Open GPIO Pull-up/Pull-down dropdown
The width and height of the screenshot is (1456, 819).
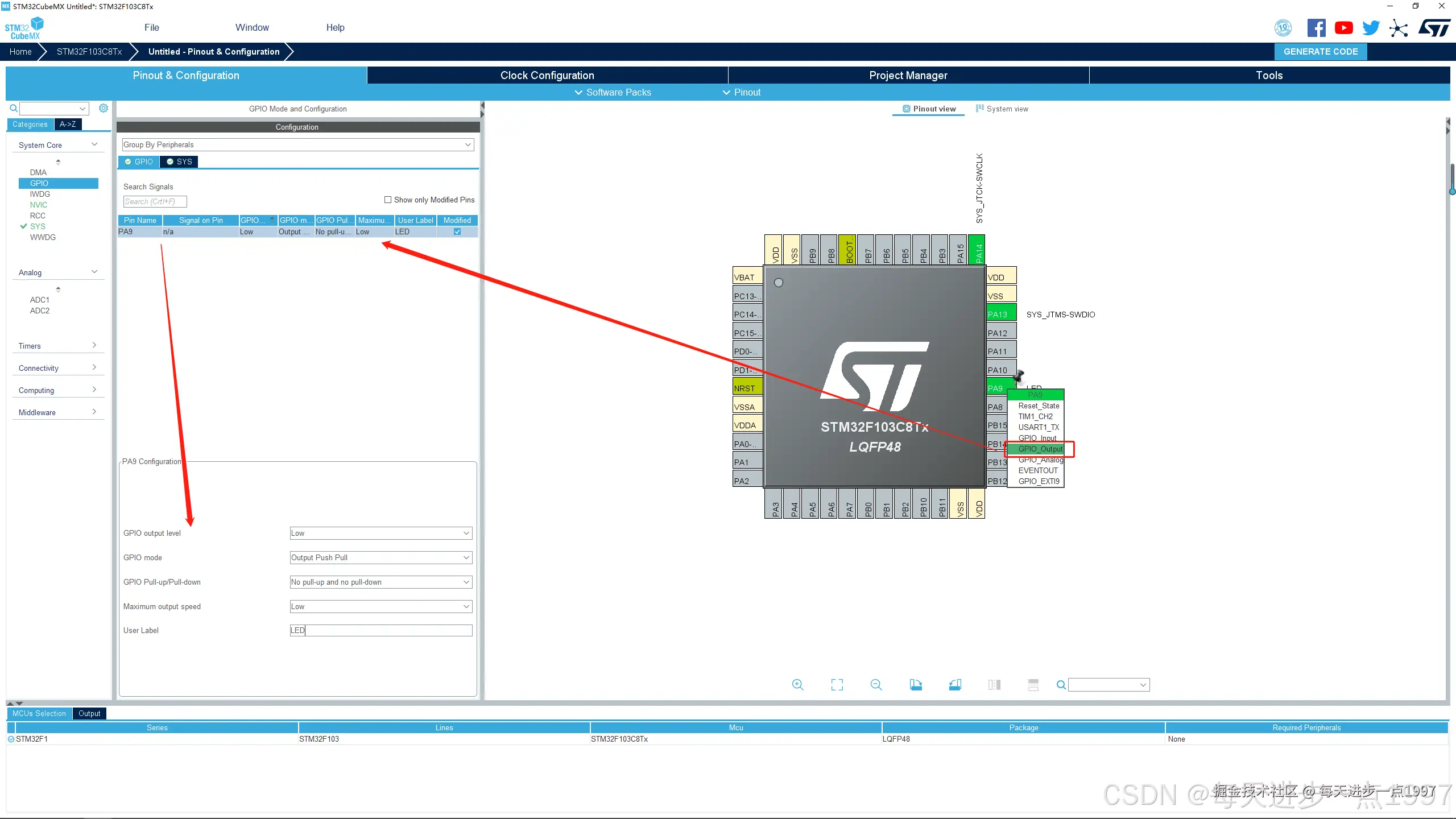tap(381, 582)
